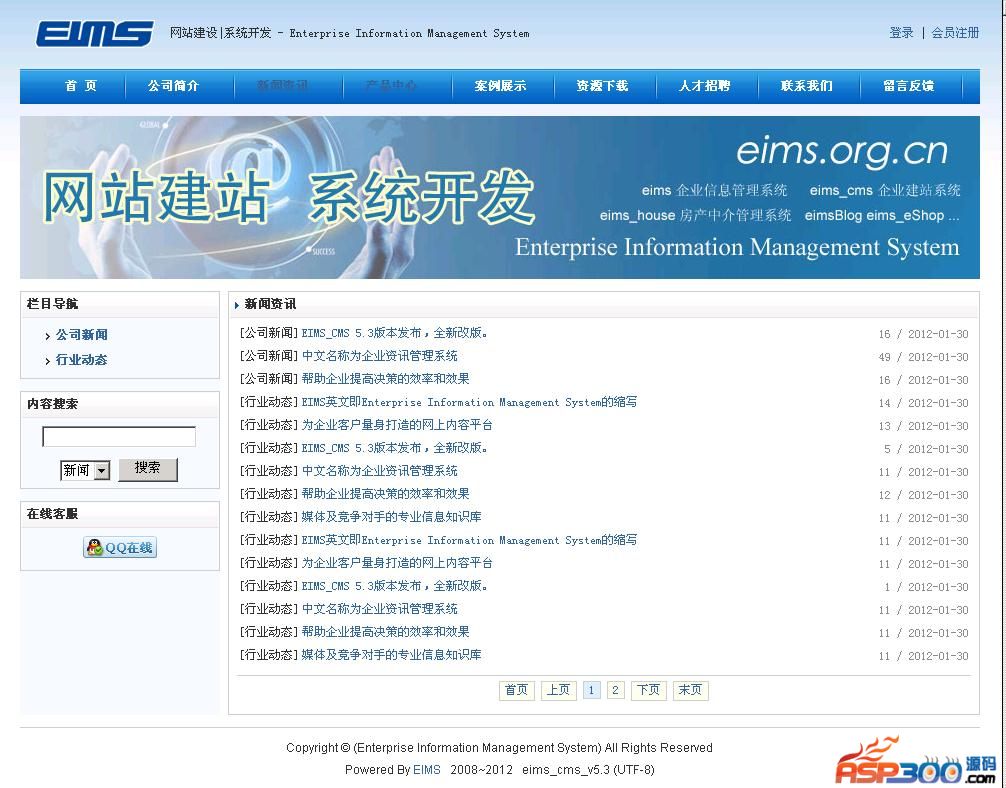
Task: Select page 1 in pagination
Action: click(x=592, y=690)
